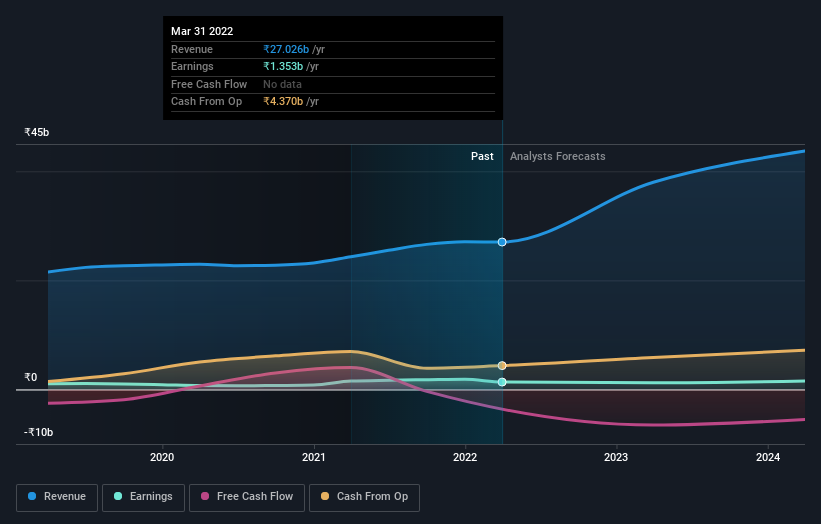821x524 pixels.
Task: Click the ₹4.370b Cash From Op value
Action: [283, 102]
